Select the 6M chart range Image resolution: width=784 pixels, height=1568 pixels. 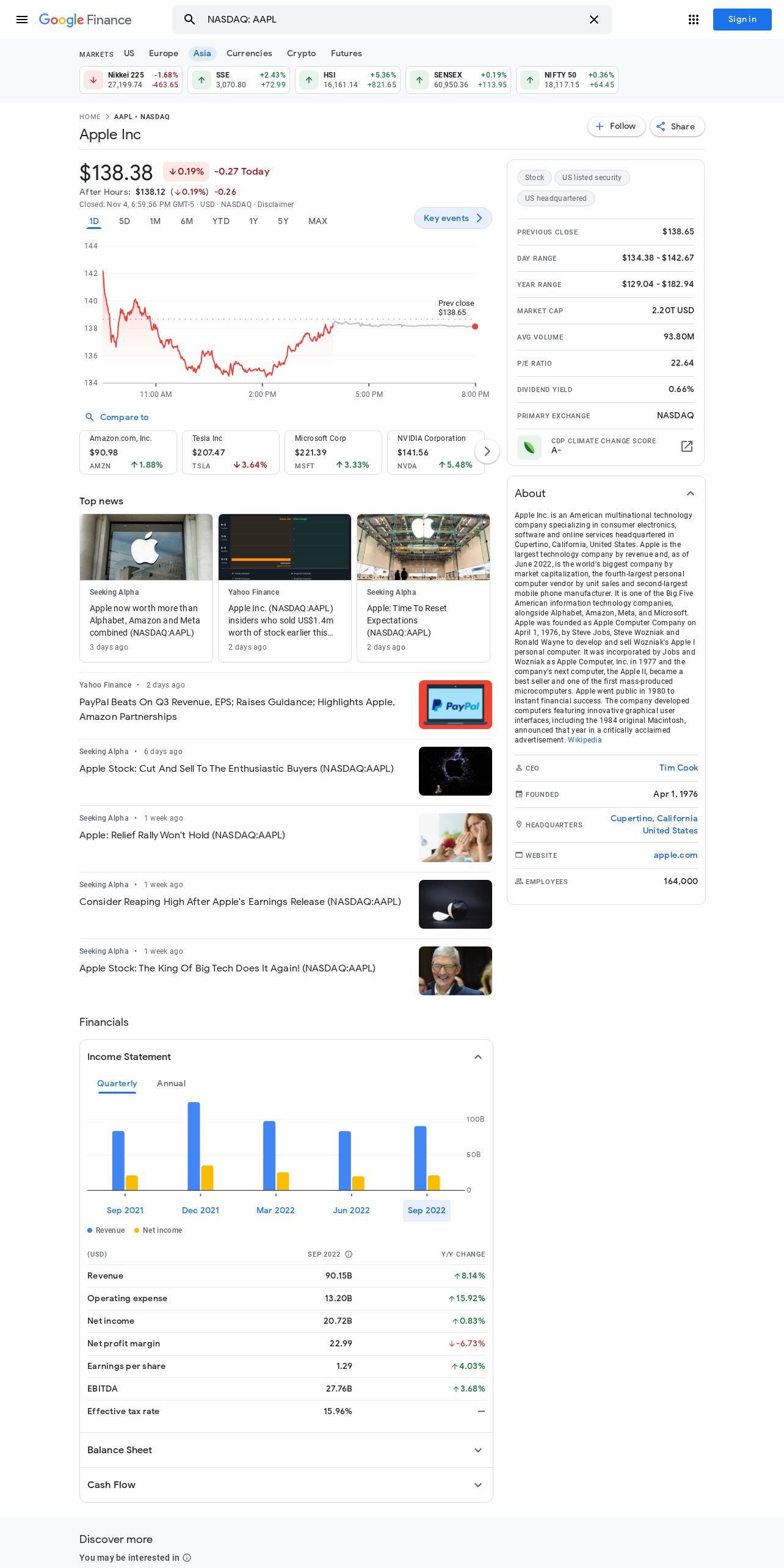[187, 221]
